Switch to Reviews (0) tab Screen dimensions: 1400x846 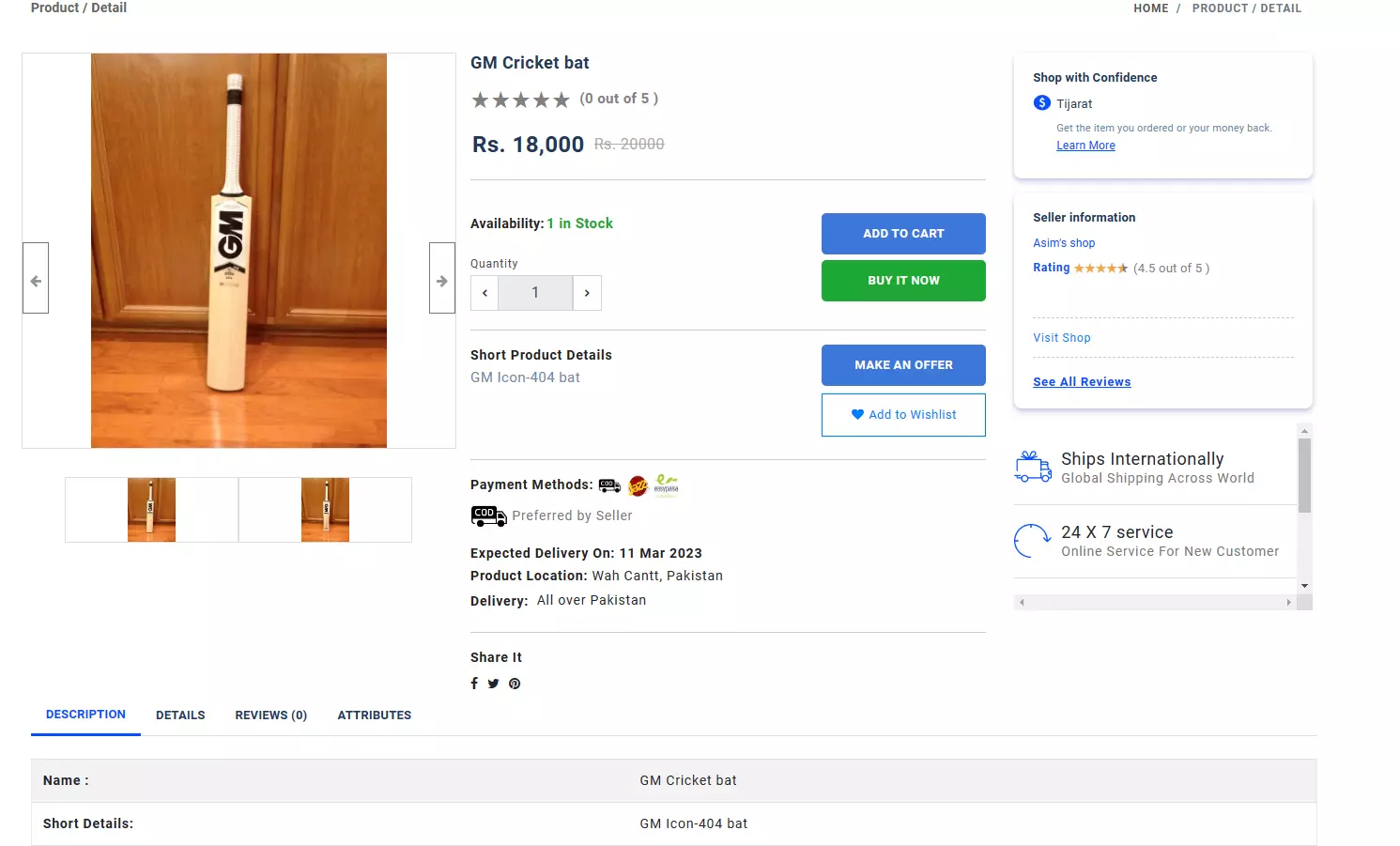[x=271, y=715]
